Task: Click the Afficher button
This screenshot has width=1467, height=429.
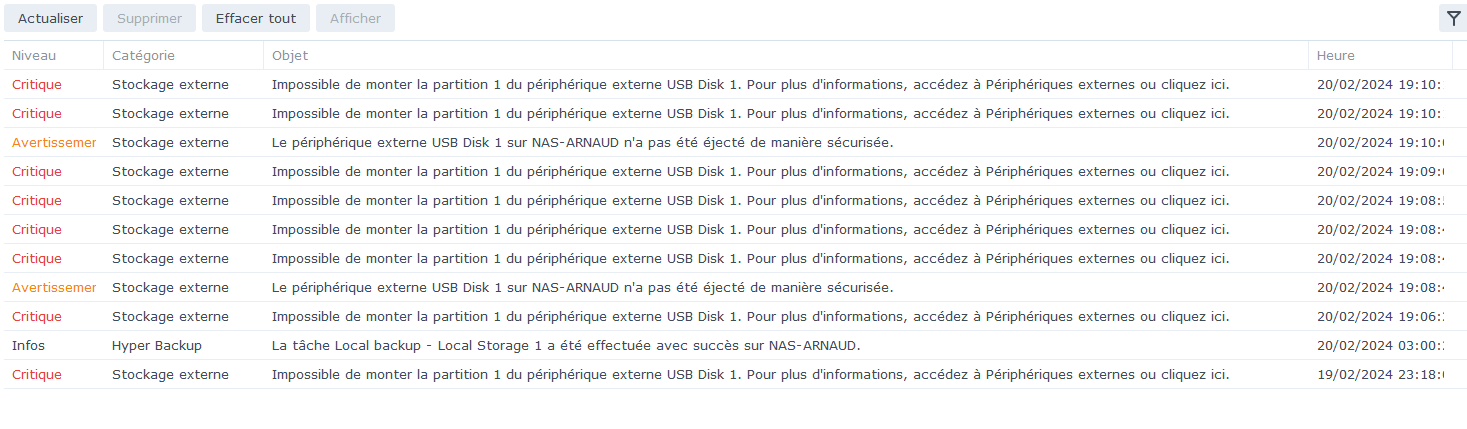Action: click(x=355, y=18)
